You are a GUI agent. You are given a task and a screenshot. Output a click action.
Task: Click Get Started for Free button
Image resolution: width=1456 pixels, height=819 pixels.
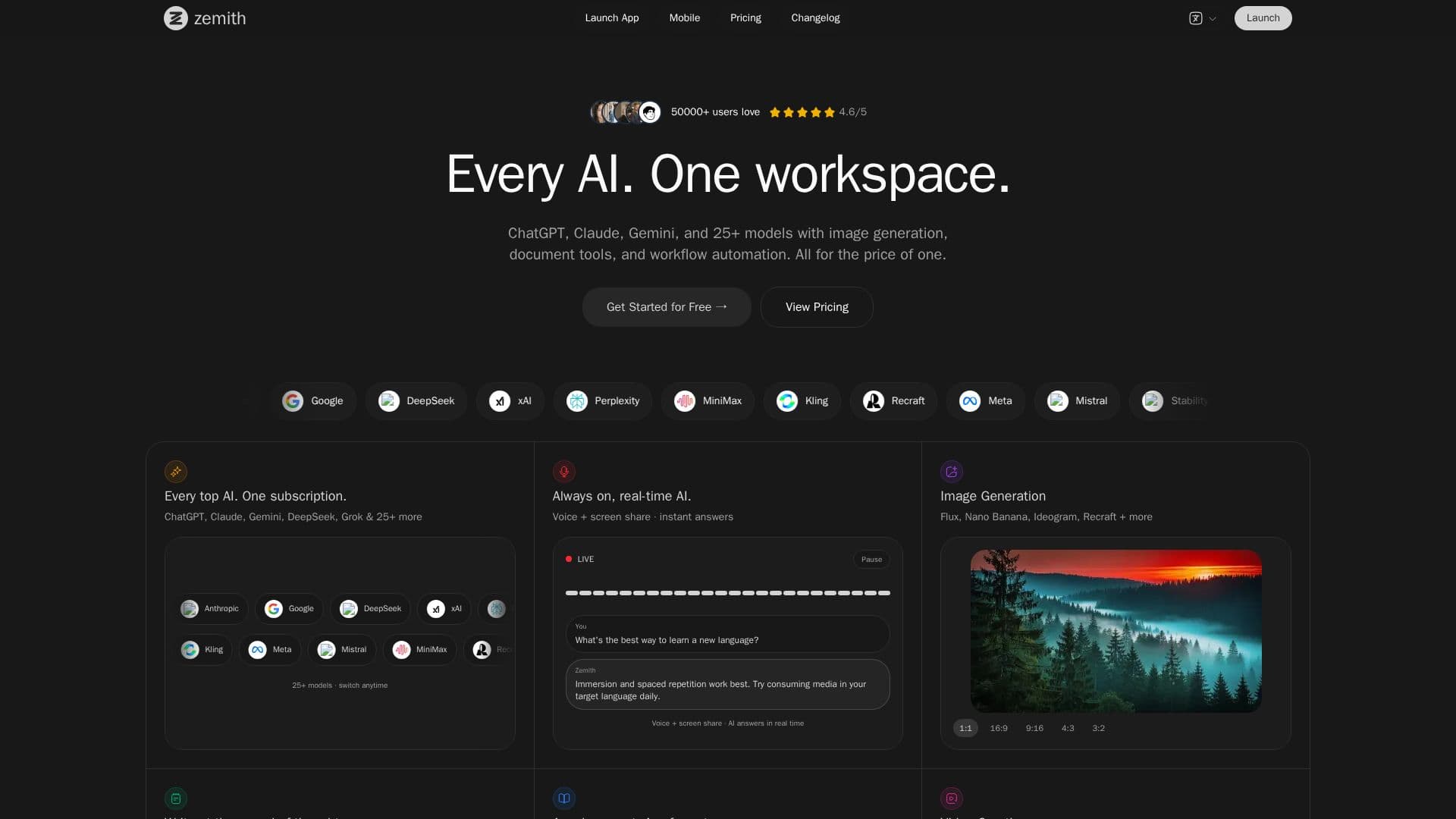pos(667,307)
